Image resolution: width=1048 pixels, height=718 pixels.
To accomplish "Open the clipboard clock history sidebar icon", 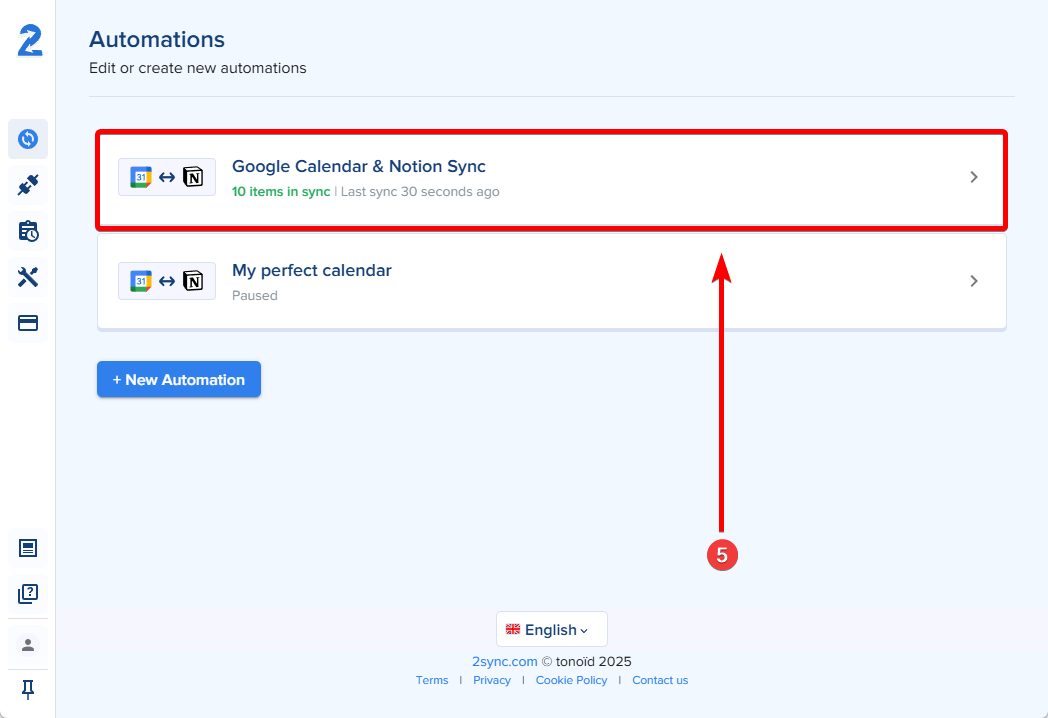I will click(28, 231).
